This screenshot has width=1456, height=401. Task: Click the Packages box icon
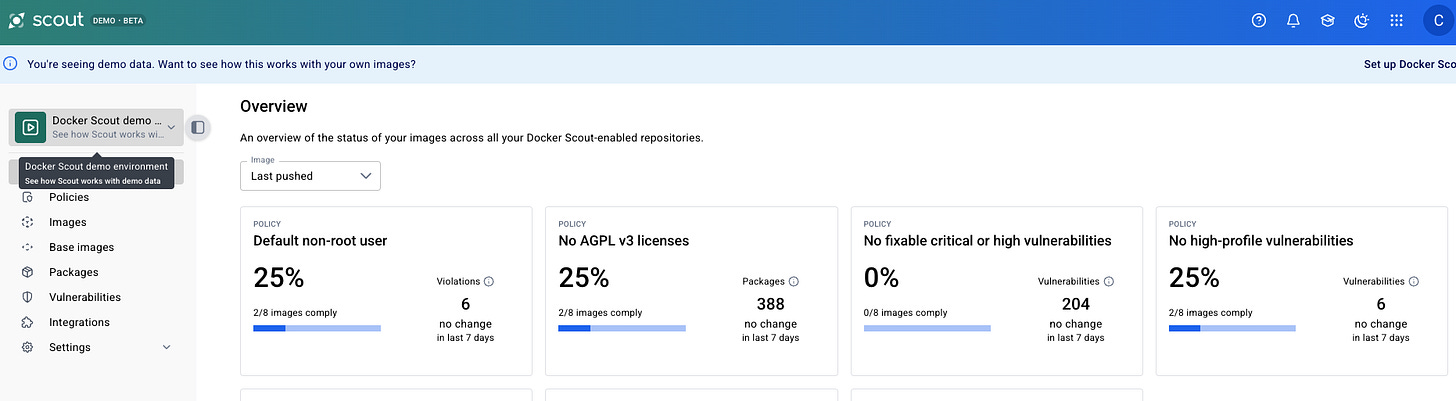pos(28,272)
